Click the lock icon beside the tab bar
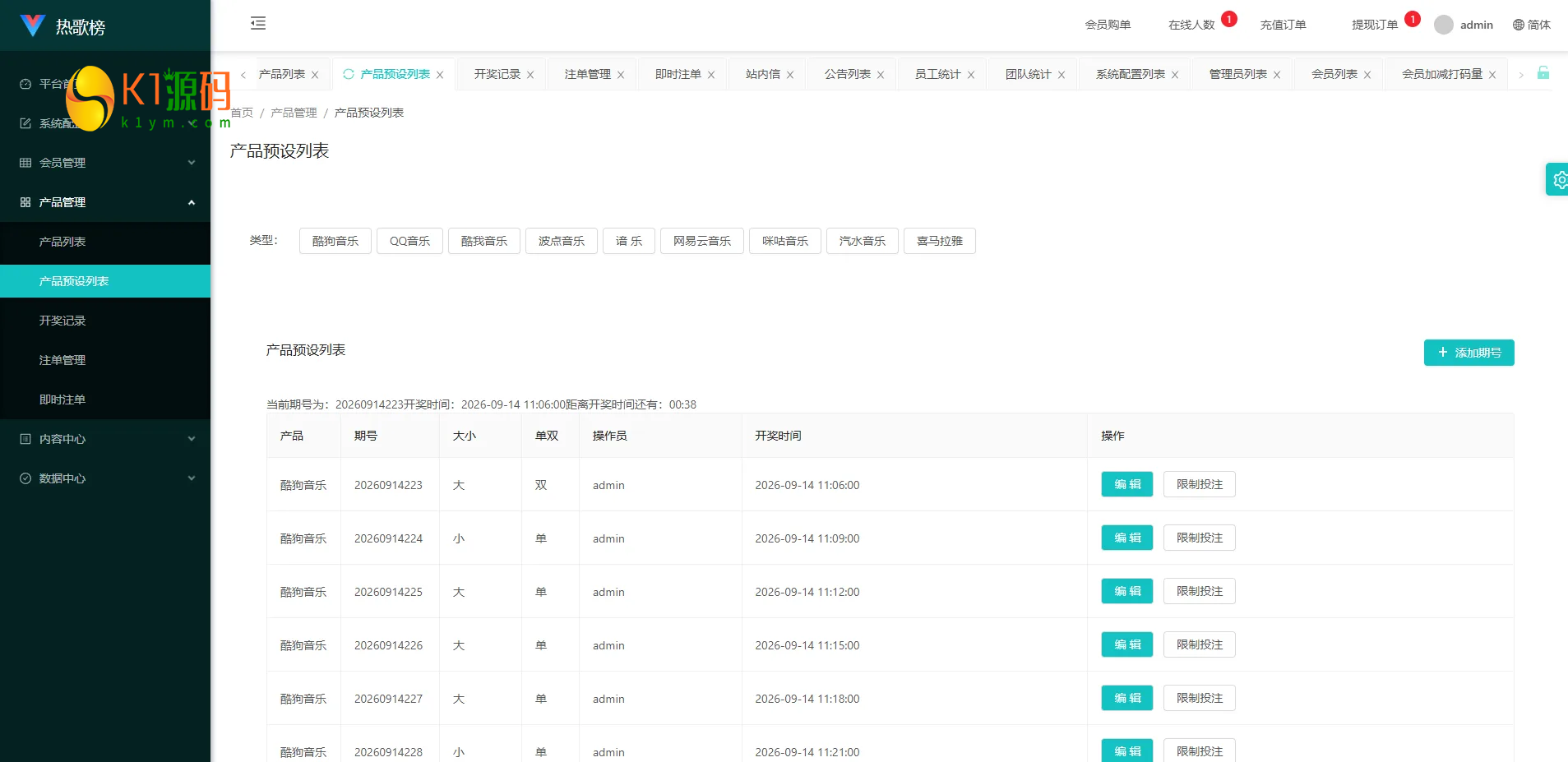The height and width of the screenshot is (762, 1568). (1543, 73)
